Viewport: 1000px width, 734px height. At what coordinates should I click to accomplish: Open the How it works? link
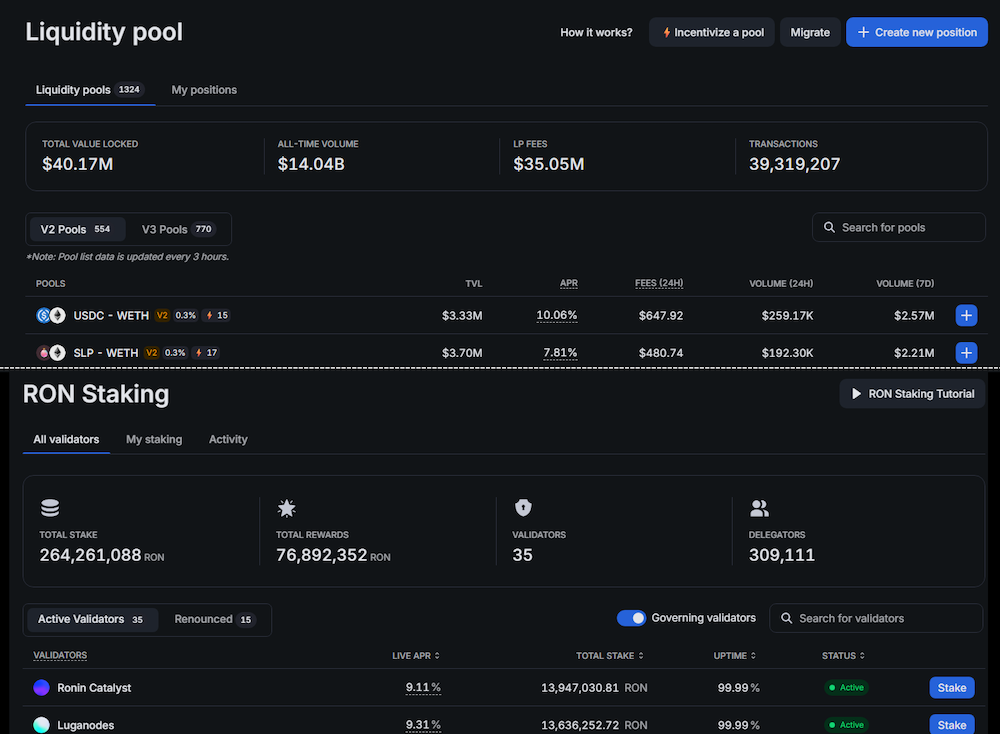pos(596,32)
